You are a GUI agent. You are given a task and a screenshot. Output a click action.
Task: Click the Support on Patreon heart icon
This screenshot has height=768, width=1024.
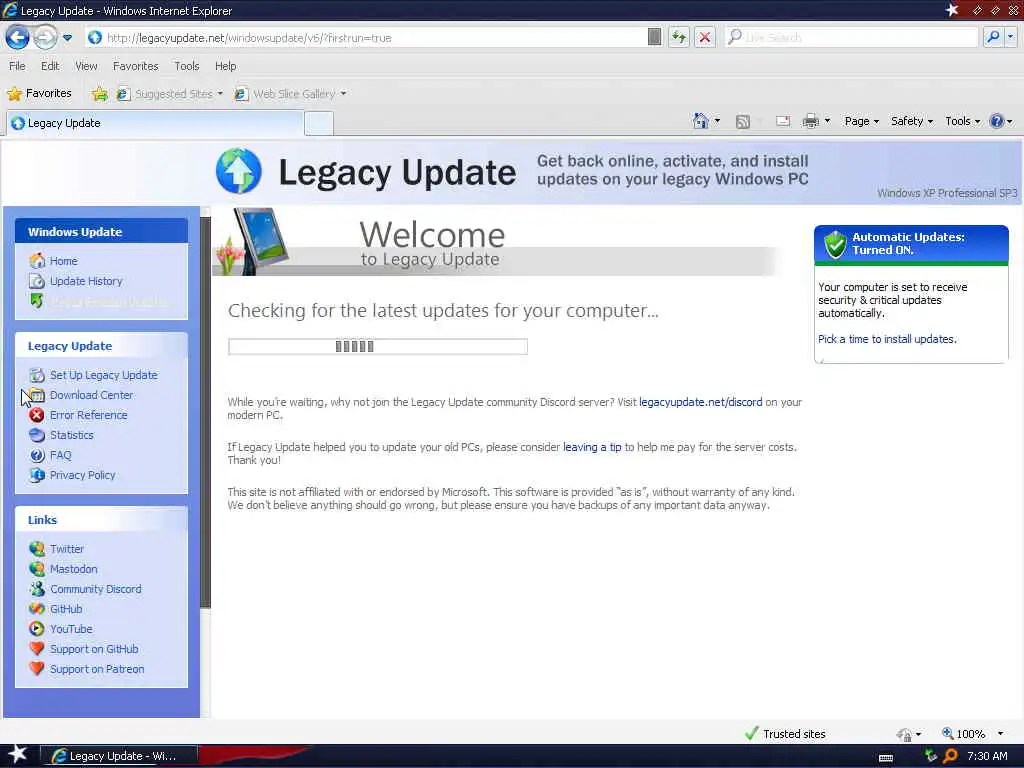click(x=37, y=669)
